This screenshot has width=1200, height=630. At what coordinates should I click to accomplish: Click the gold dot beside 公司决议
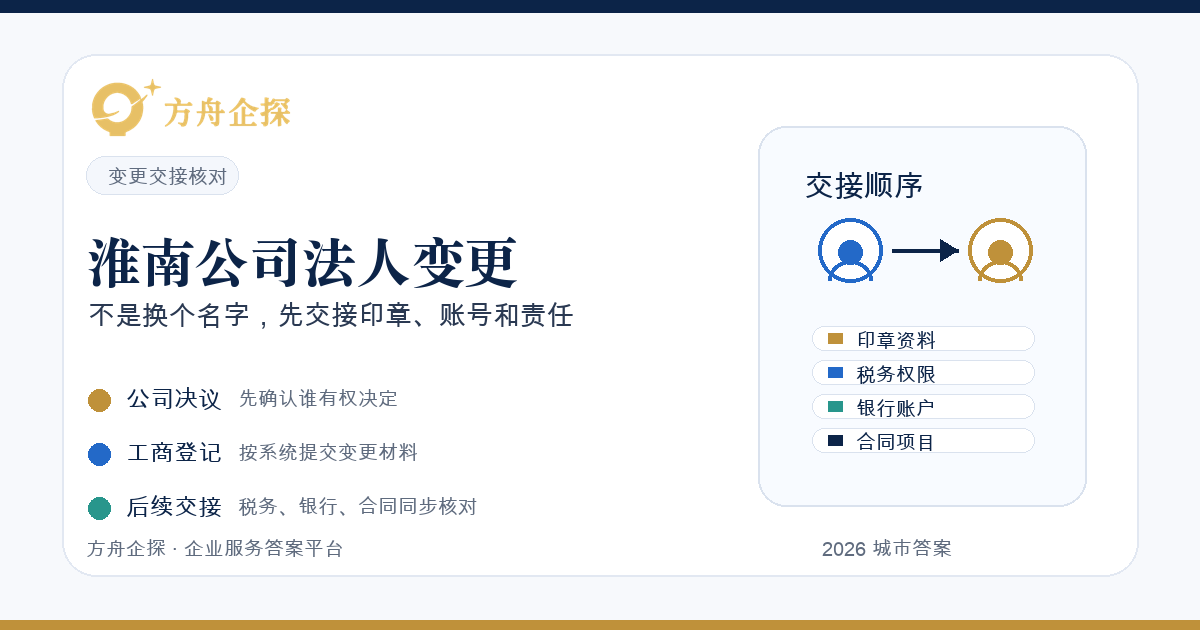pos(99,400)
